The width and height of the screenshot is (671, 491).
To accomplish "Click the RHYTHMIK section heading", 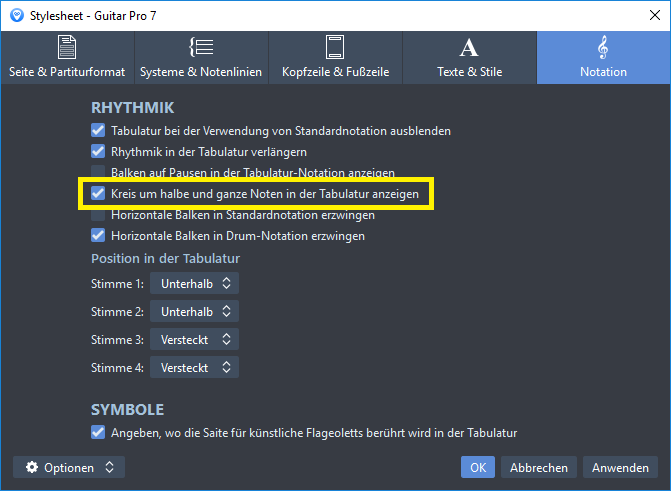I will 133,107.
